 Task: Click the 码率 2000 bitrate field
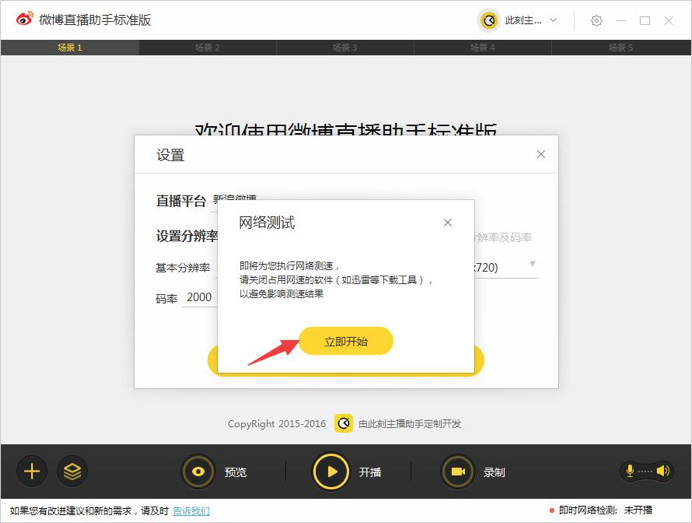click(x=199, y=297)
